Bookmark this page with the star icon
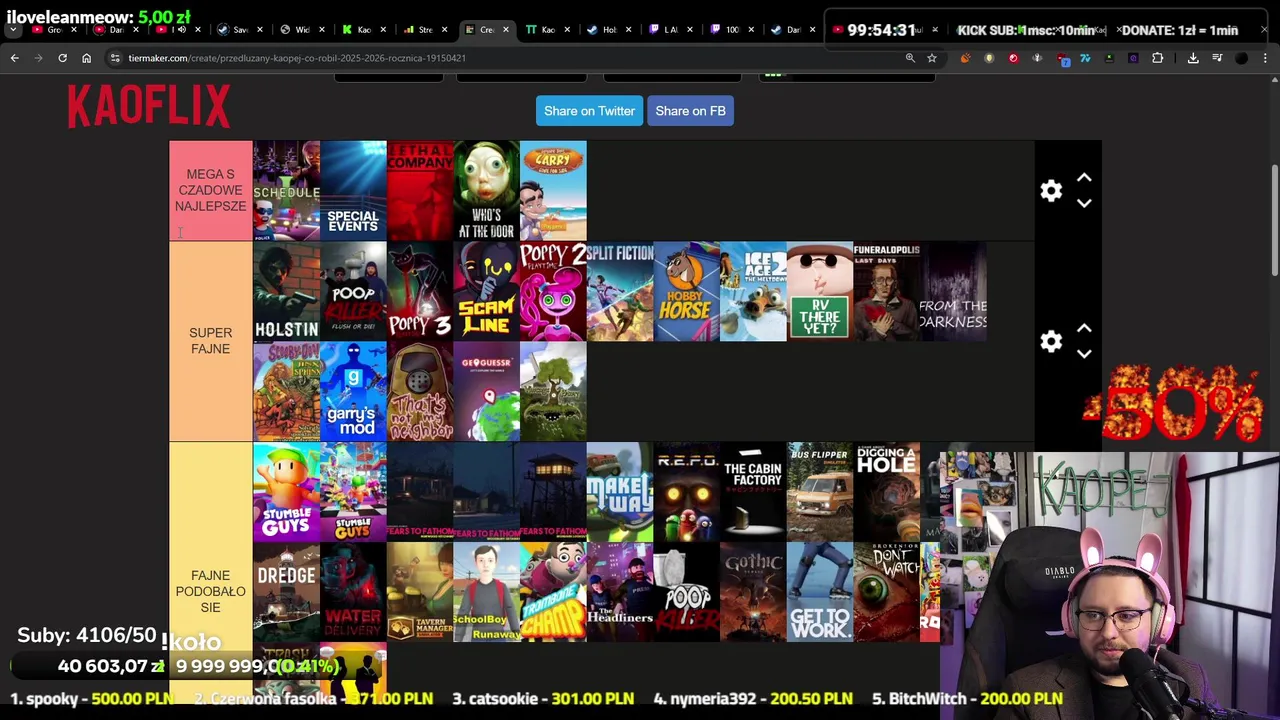 pos(932,58)
